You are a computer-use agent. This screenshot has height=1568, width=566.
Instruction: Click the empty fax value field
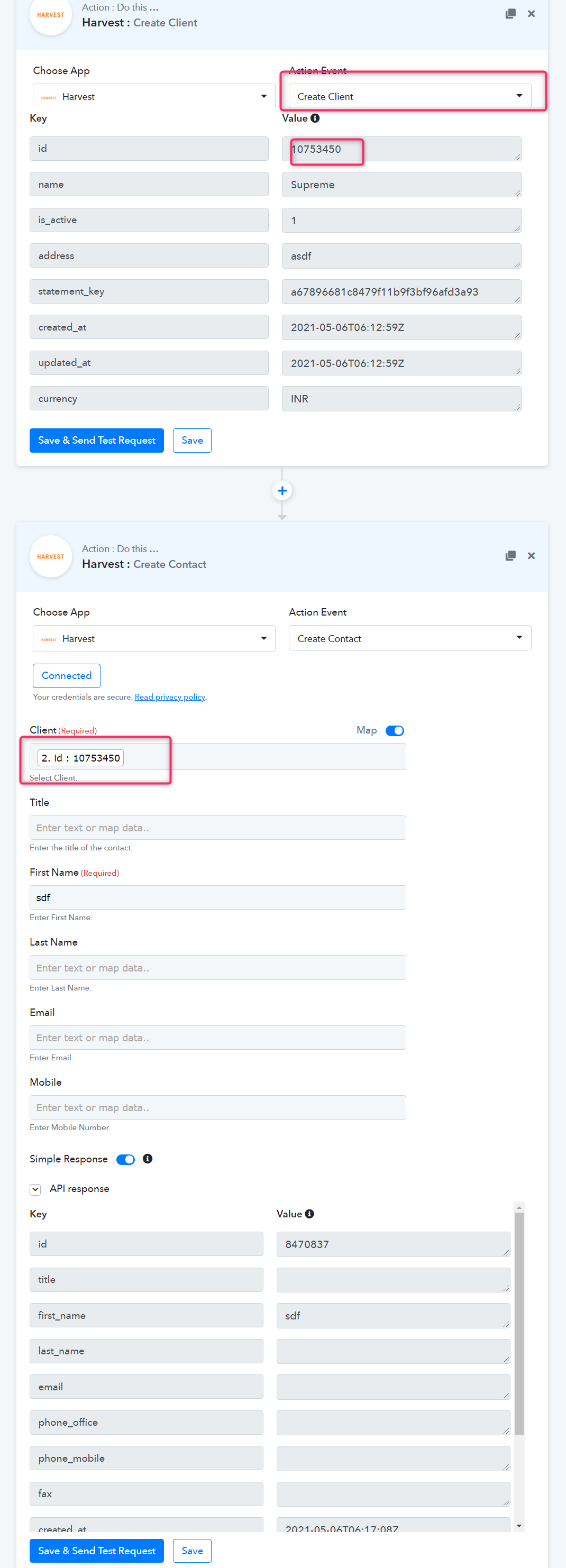coord(393,1494)
